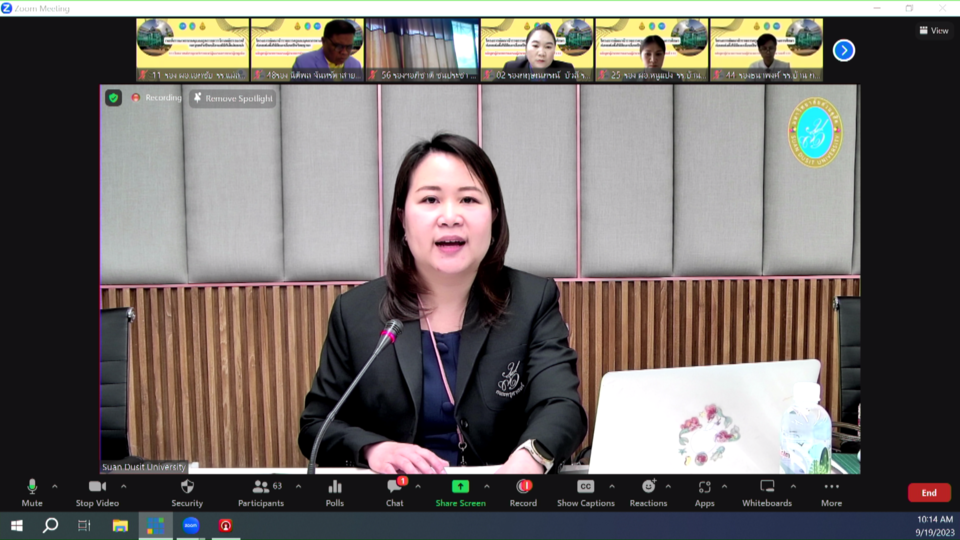Show next participants with blue arrow
The image size is (960, 540).
844,50
